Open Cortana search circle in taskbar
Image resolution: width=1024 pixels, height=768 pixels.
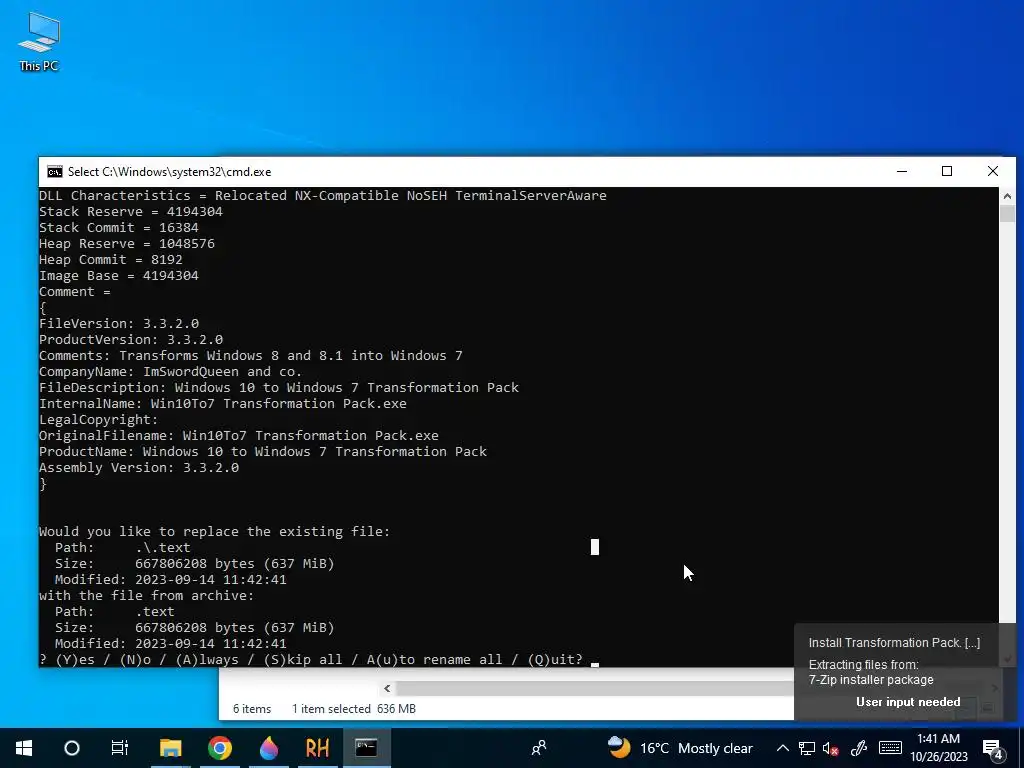click(x=72, y=748)
